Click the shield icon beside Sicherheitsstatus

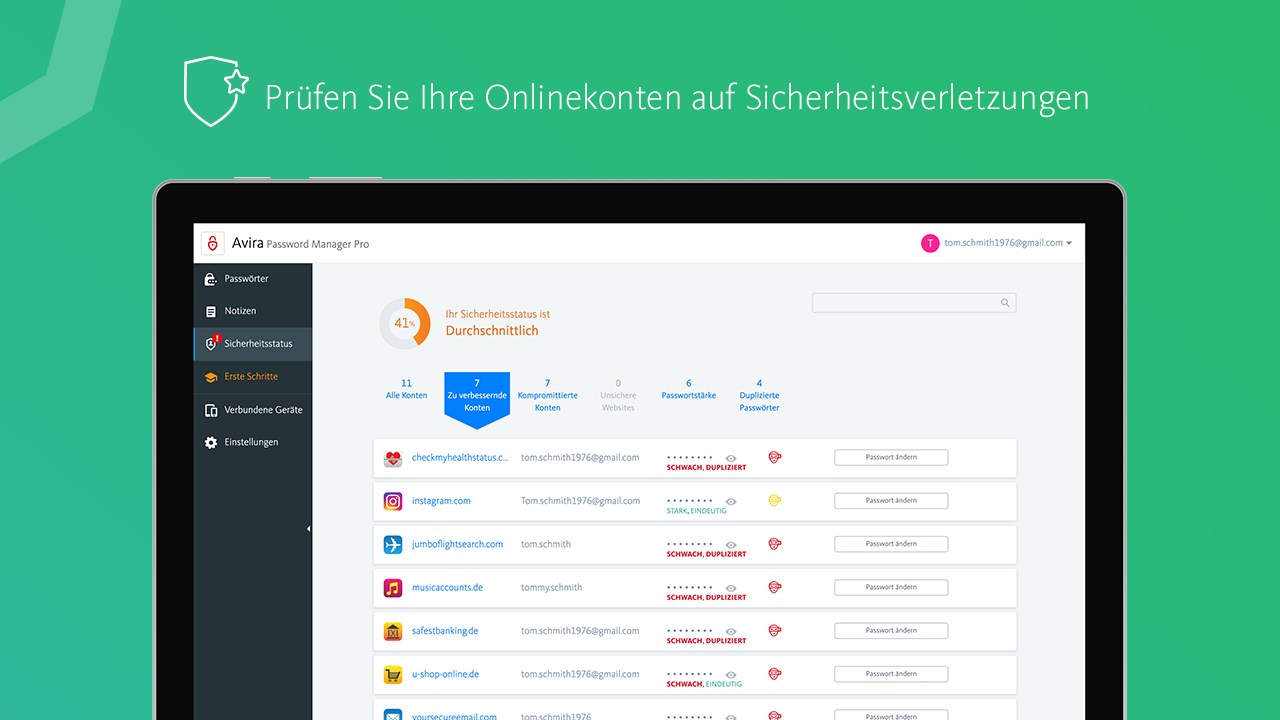click(x=211, y=343)
